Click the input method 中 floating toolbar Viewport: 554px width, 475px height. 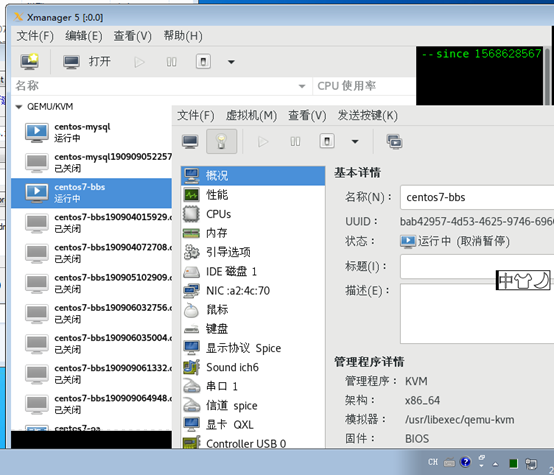point(523,281)
